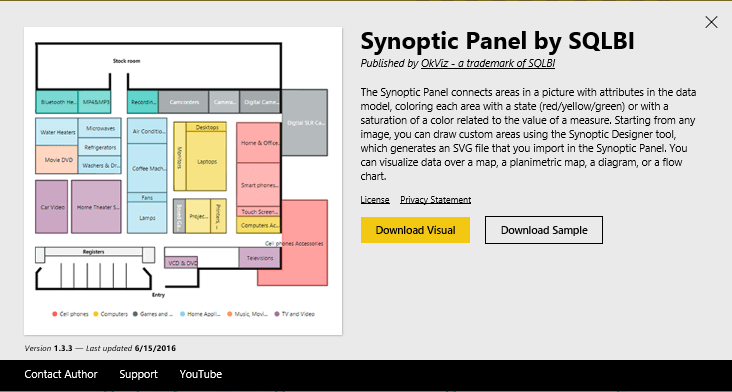Open the Support footer link
The height and width of the screenshot is (392, 732).
[x=139, y=374]
